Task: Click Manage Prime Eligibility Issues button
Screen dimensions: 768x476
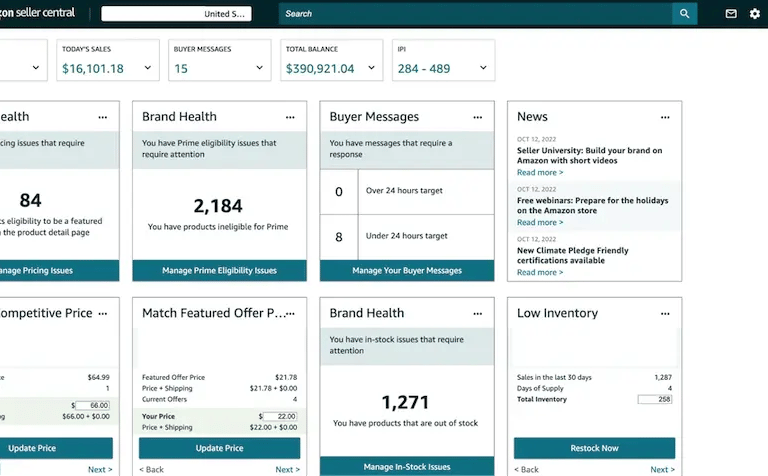Action: [219, 270]
